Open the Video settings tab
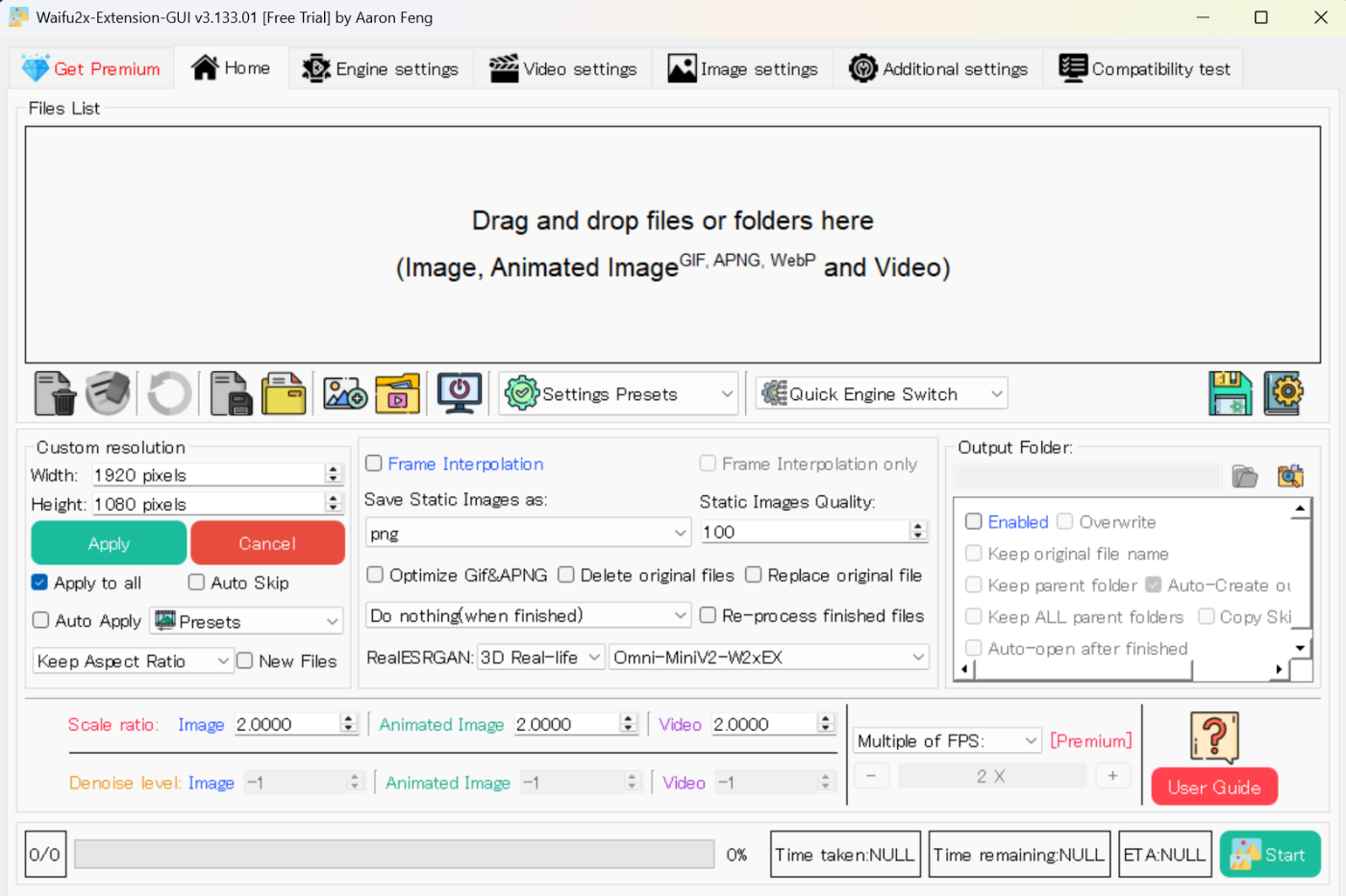Image resolution: width=1346 pixels, height=896 pixels. [562, 68]
